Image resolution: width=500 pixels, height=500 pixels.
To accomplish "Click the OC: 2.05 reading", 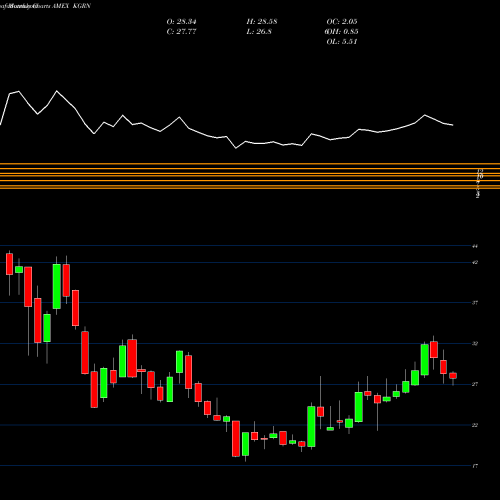I will pos(342,22).
